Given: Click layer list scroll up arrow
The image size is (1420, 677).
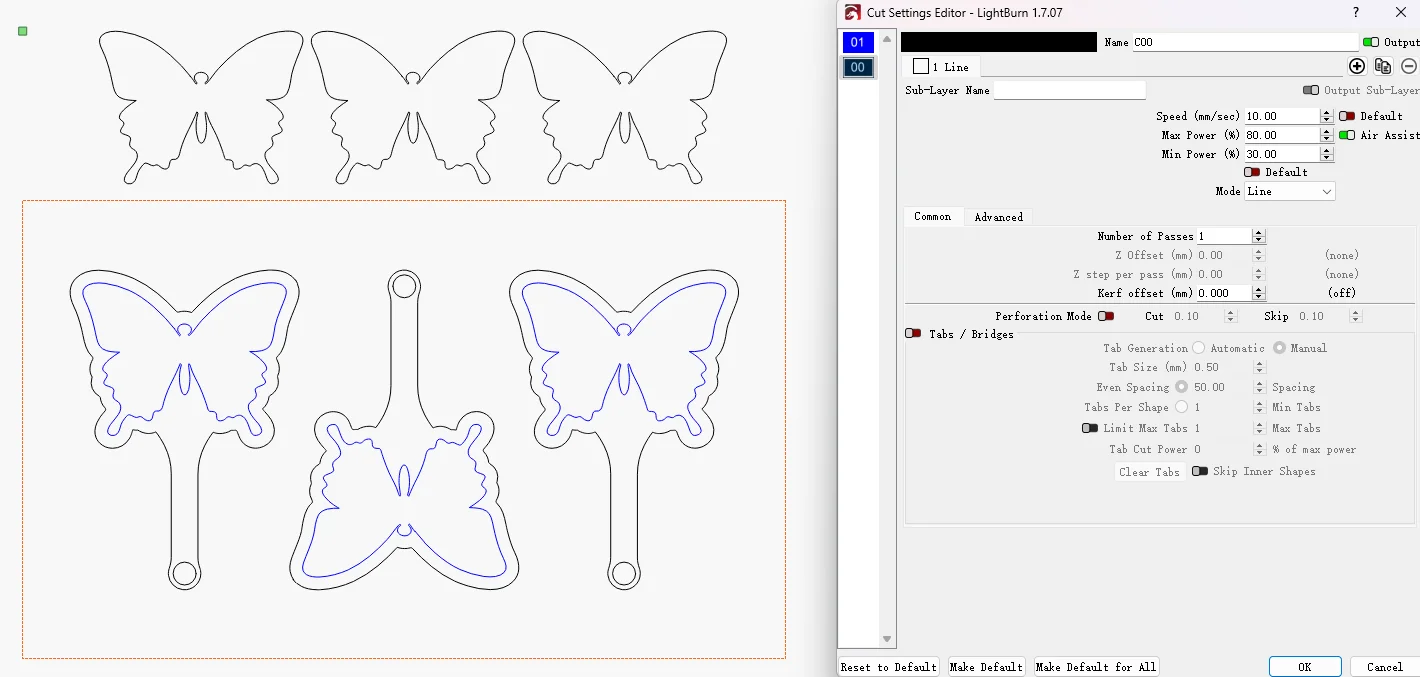Looking at the screenshot, I should [887, 39].
